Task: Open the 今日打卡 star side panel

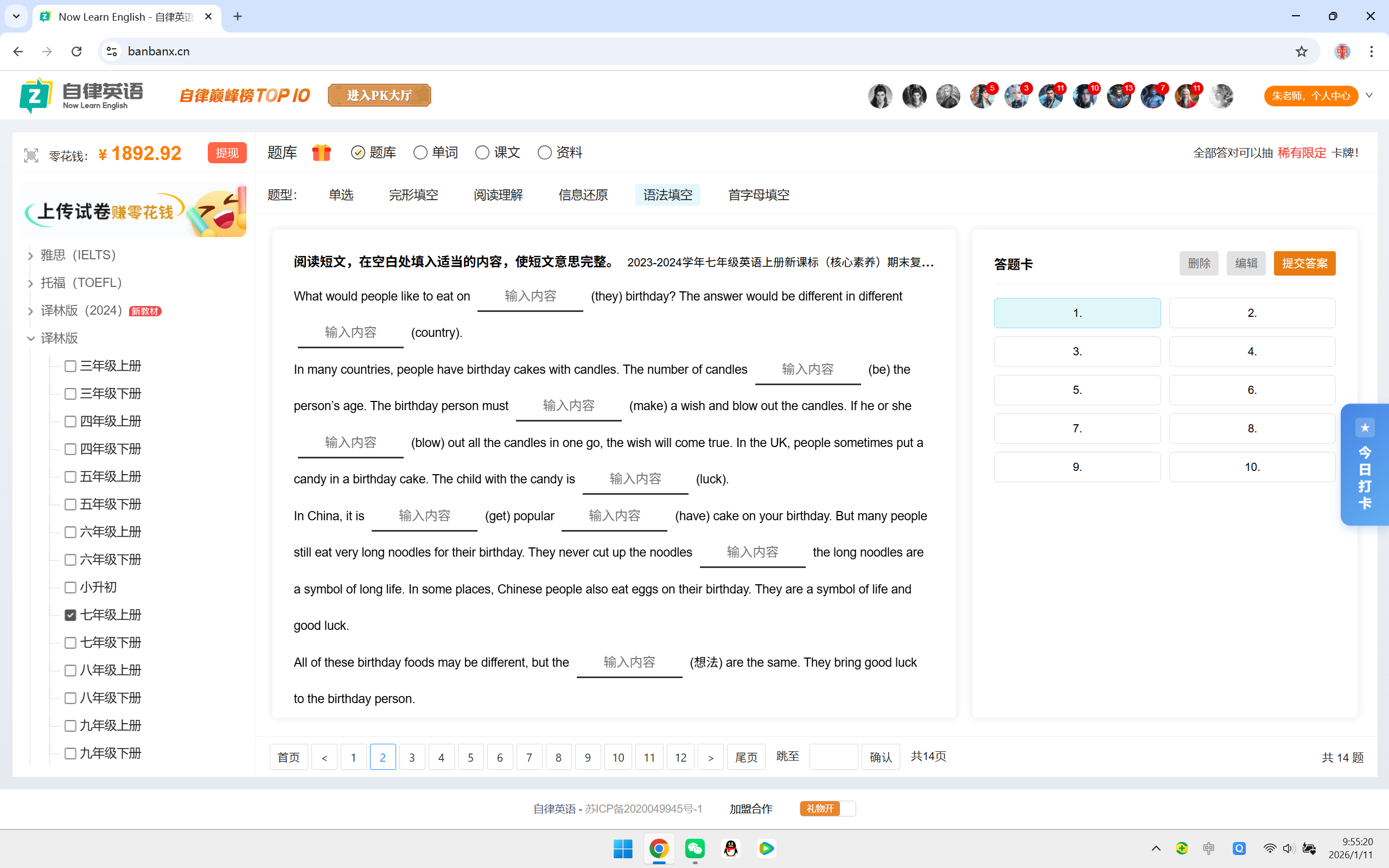Action: tap(1365, 465)
